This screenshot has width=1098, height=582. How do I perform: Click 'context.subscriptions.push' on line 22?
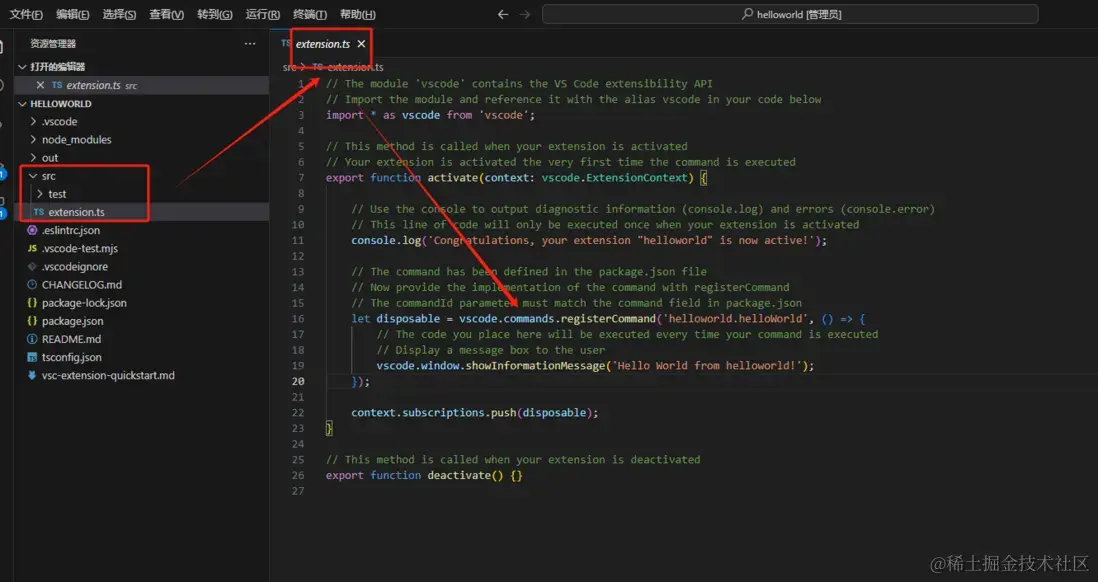[x=433, y=413]
